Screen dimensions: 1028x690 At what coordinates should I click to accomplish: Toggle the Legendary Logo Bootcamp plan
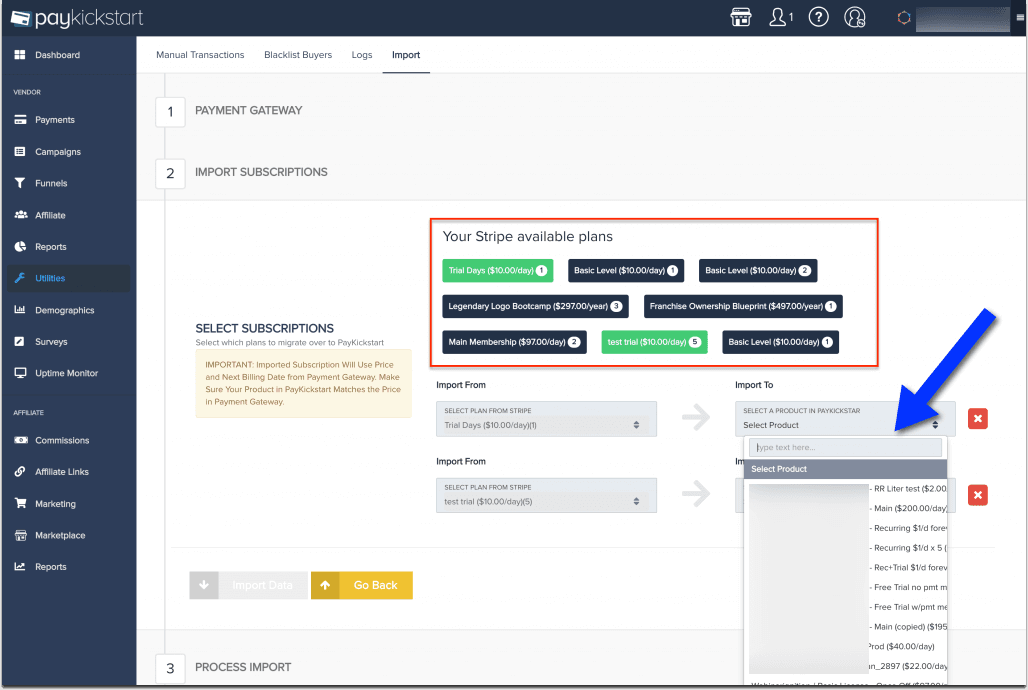[535, 306]
